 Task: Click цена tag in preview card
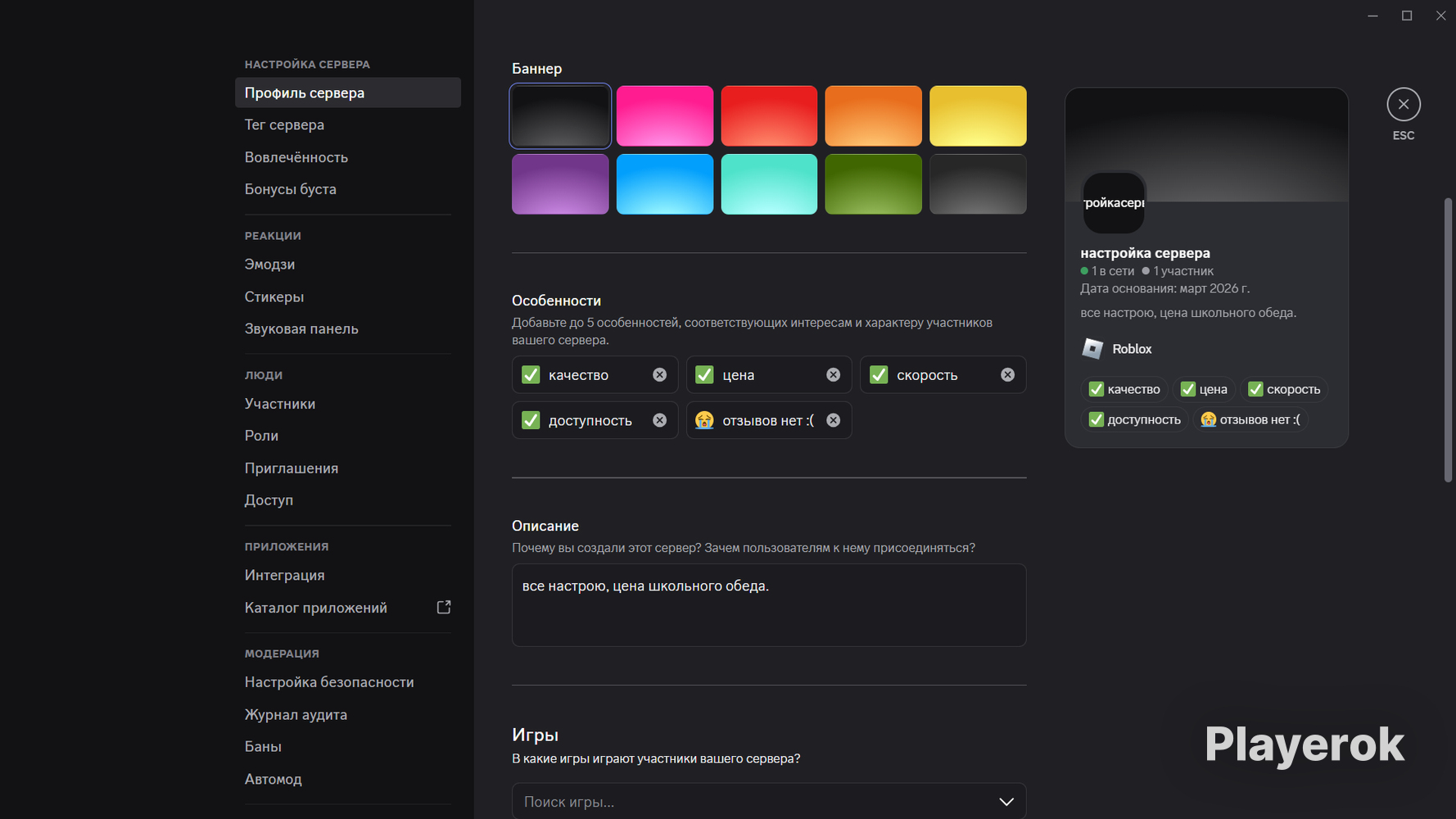[1204, 389]
